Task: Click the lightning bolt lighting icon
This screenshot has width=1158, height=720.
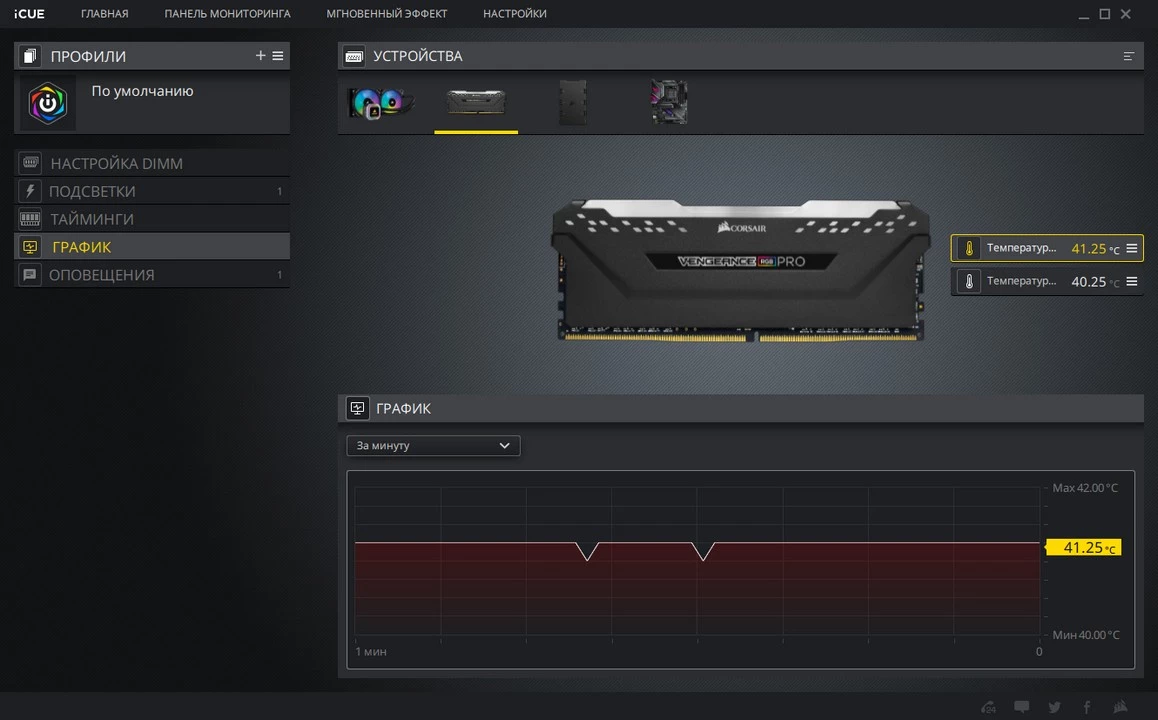Action: [x=30, y=191]
